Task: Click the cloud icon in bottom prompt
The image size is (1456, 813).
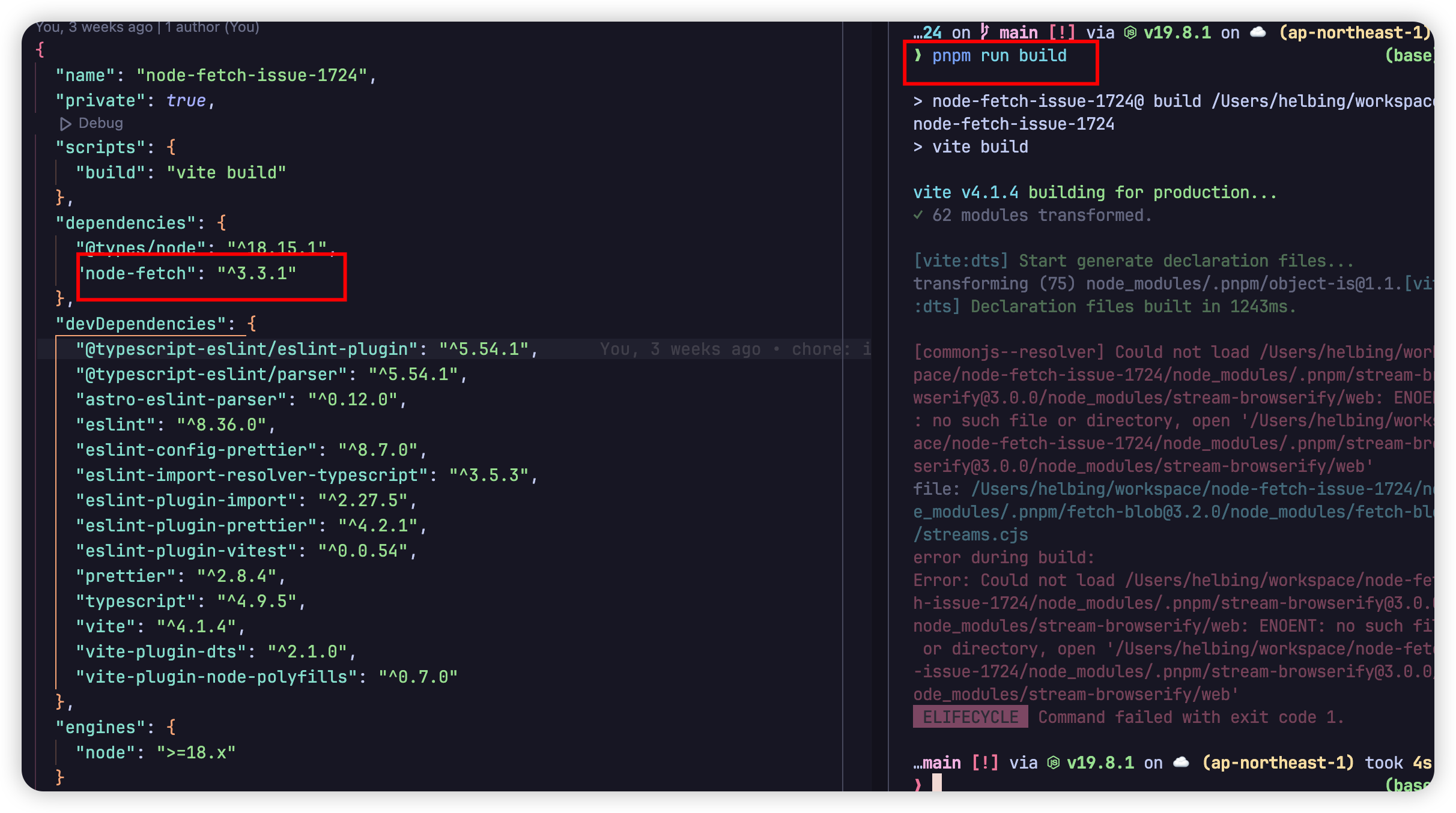Action: point(1181,763)
